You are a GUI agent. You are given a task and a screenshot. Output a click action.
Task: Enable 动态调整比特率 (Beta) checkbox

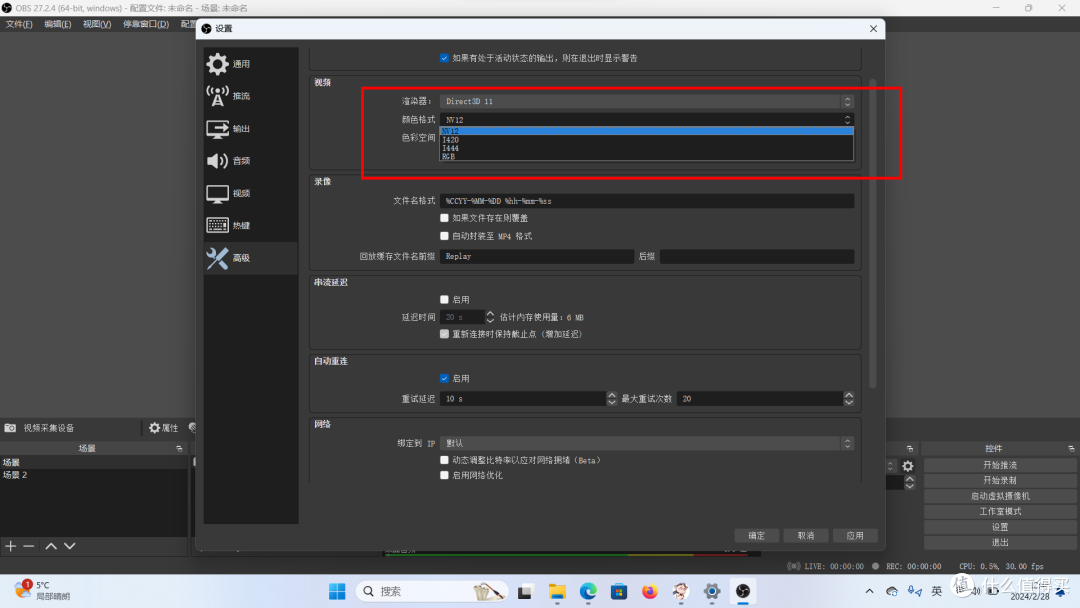(444, 460)
